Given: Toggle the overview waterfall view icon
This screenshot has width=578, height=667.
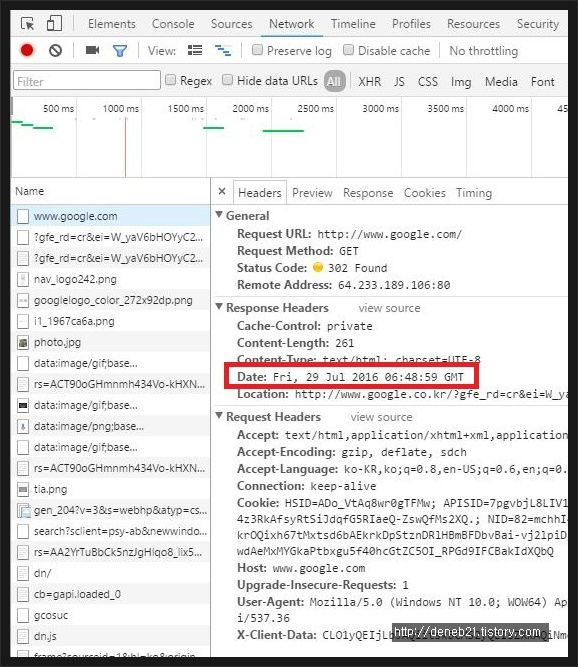Looking at the screenshot, I should point(223,51).
